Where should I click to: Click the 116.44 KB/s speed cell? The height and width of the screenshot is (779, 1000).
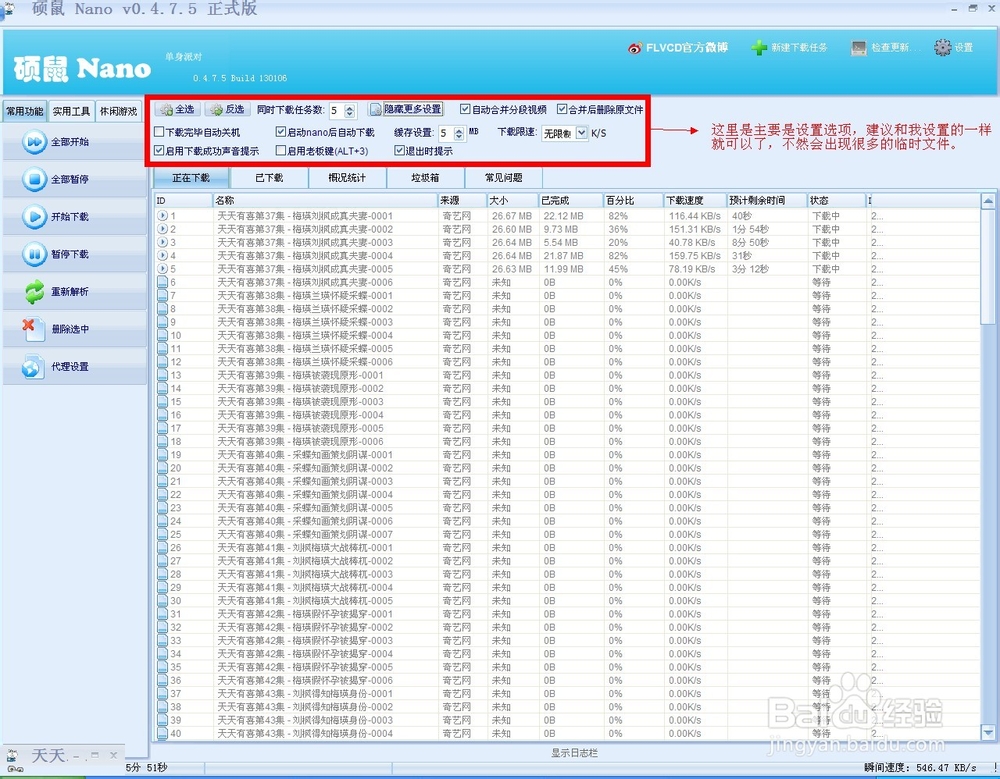695,216
